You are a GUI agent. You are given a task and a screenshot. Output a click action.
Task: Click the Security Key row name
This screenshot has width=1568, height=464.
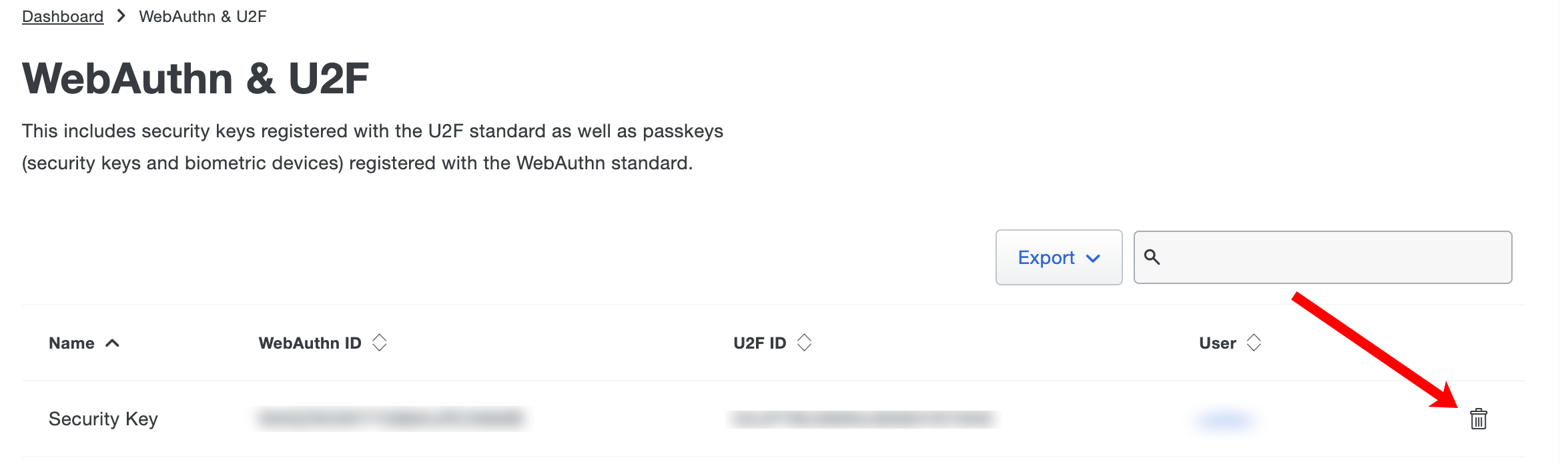[x=103, y=419]
